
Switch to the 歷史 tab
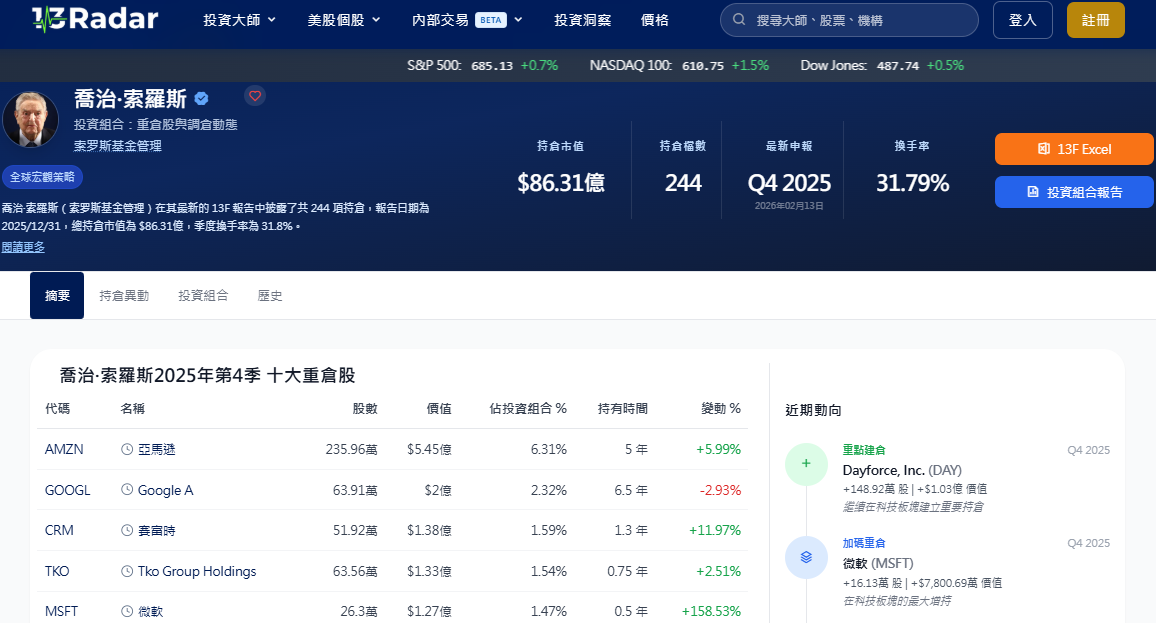pyautogui.click(x=270, y=296)
